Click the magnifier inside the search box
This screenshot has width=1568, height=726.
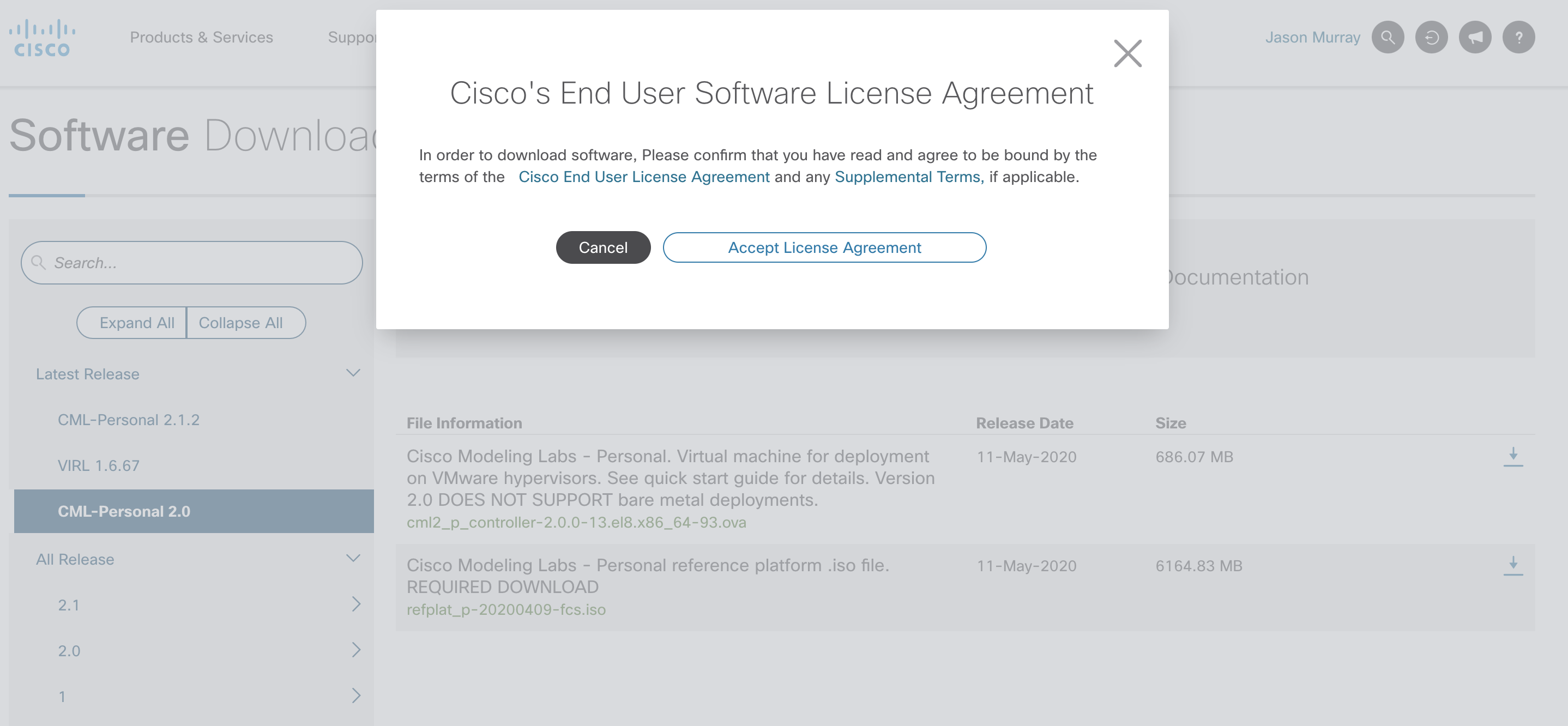point(38,262)
